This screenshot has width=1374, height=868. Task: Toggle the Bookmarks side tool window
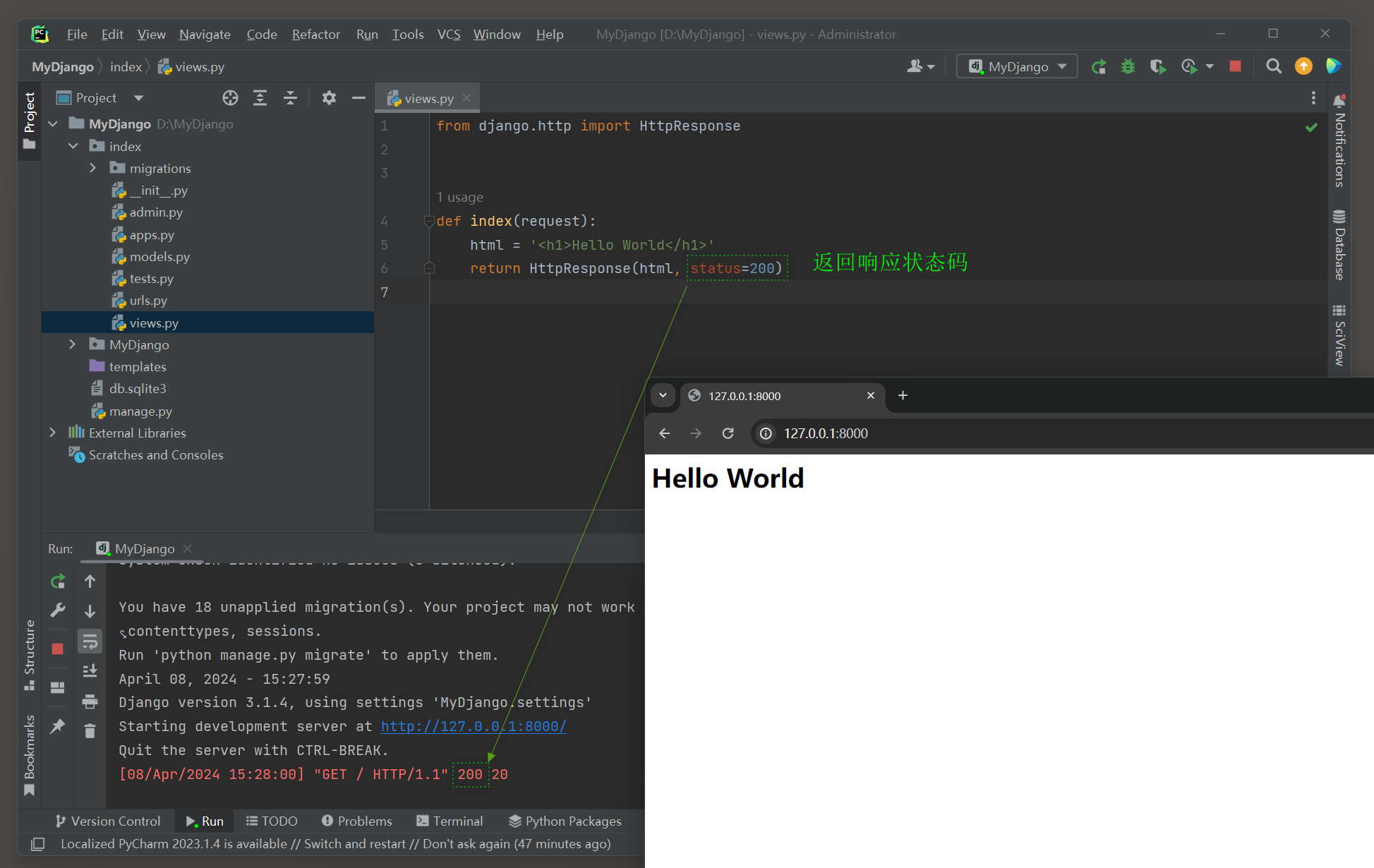point(29,754)
